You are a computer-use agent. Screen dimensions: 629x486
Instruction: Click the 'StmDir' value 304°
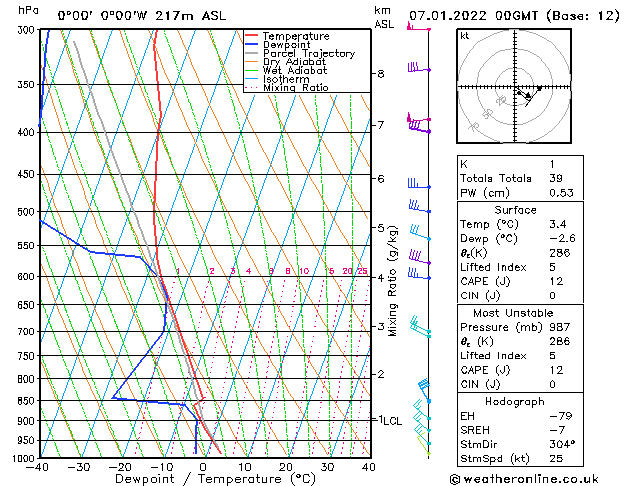click(562, 444)
